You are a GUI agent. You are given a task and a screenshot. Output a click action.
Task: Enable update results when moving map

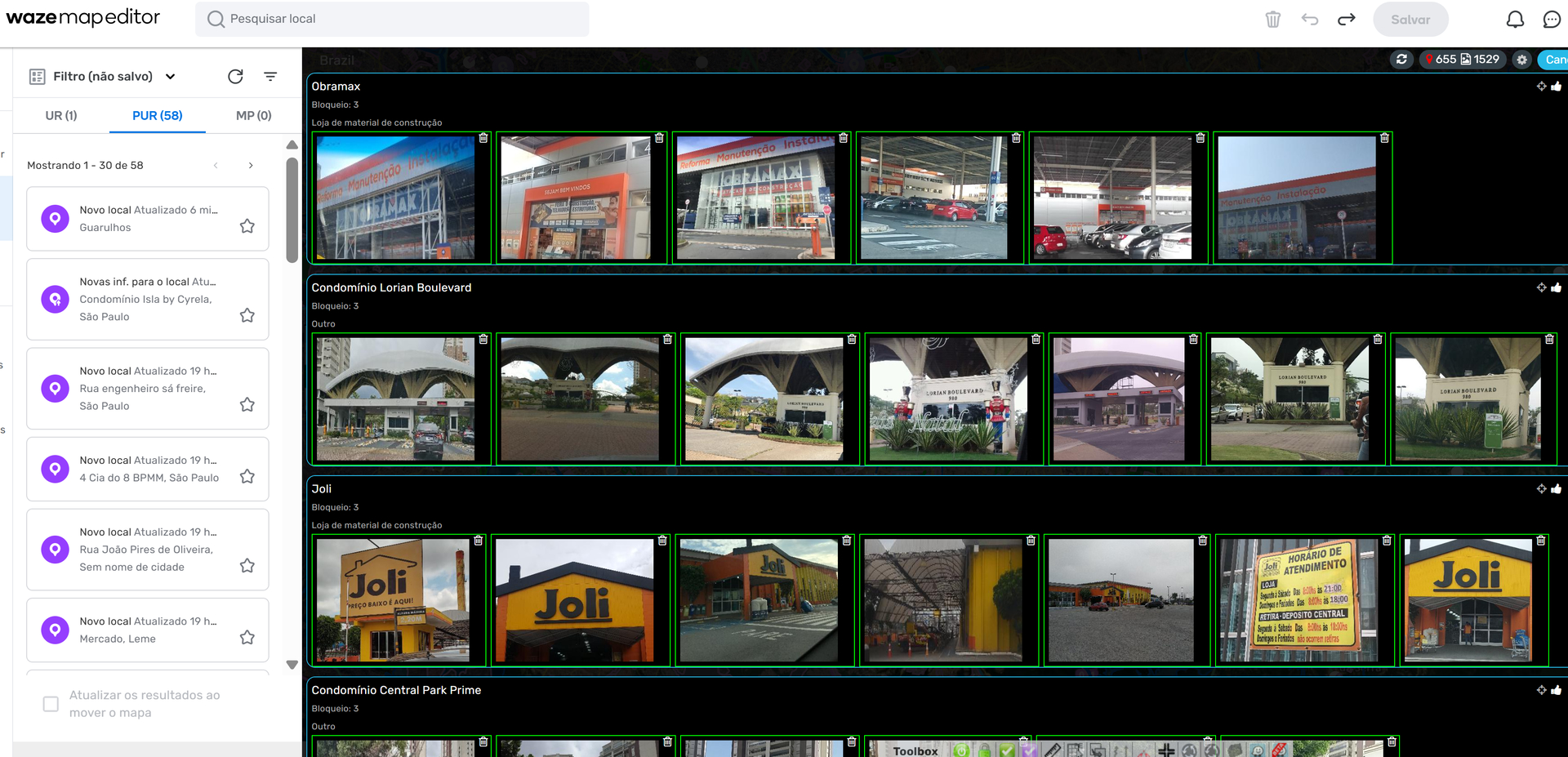51,704
